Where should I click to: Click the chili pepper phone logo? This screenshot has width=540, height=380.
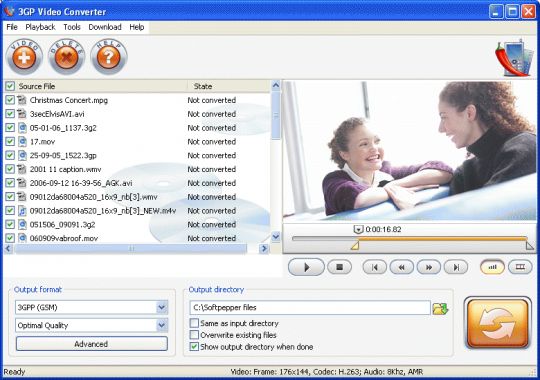pos(514,58)
